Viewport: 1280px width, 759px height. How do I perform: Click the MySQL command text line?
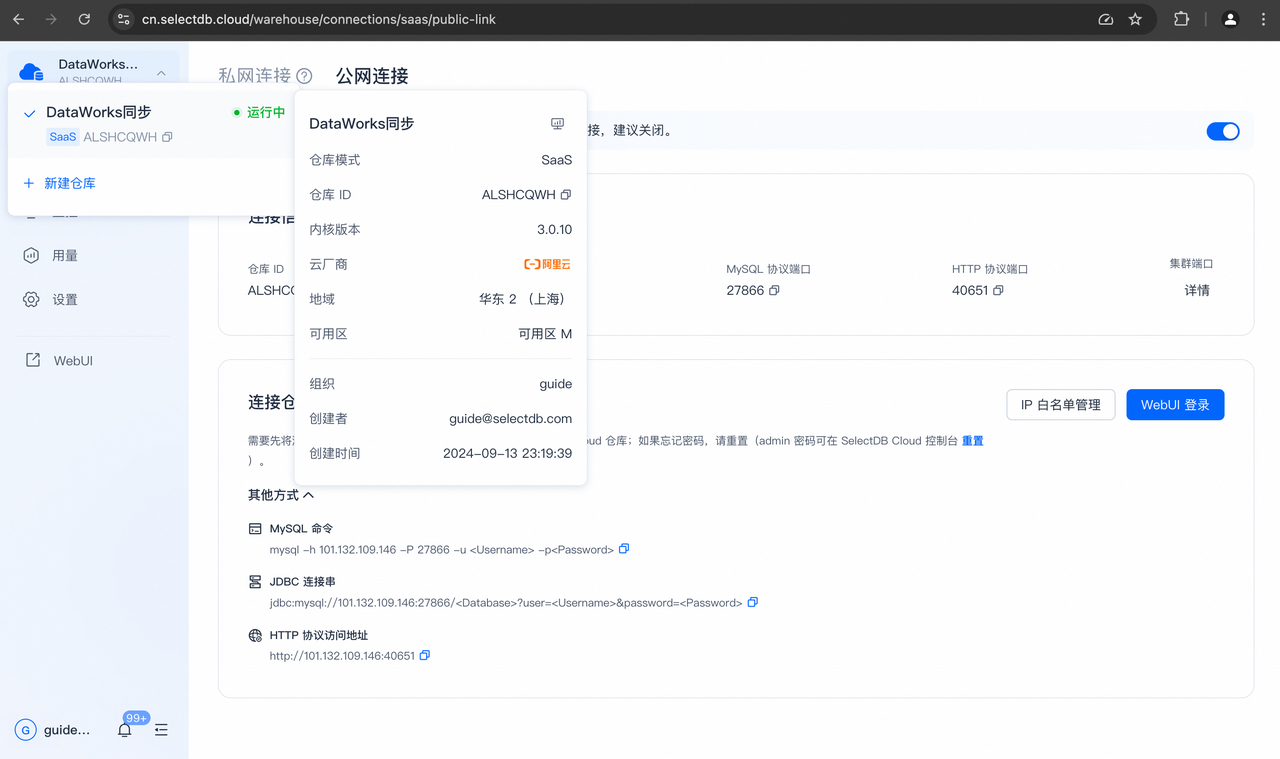(x=441, y=550)
